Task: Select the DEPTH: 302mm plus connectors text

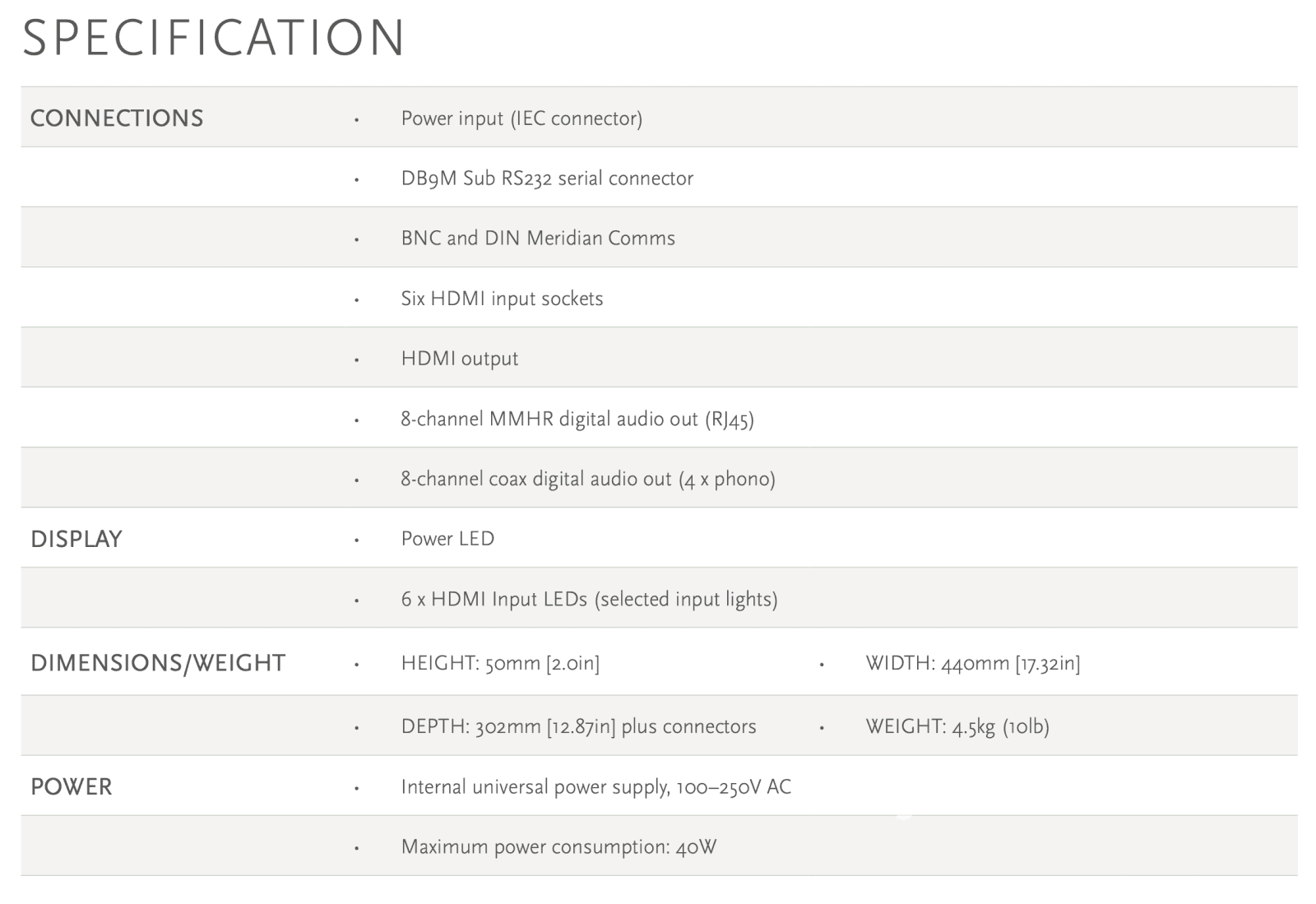Action: [x=578, y=726]
